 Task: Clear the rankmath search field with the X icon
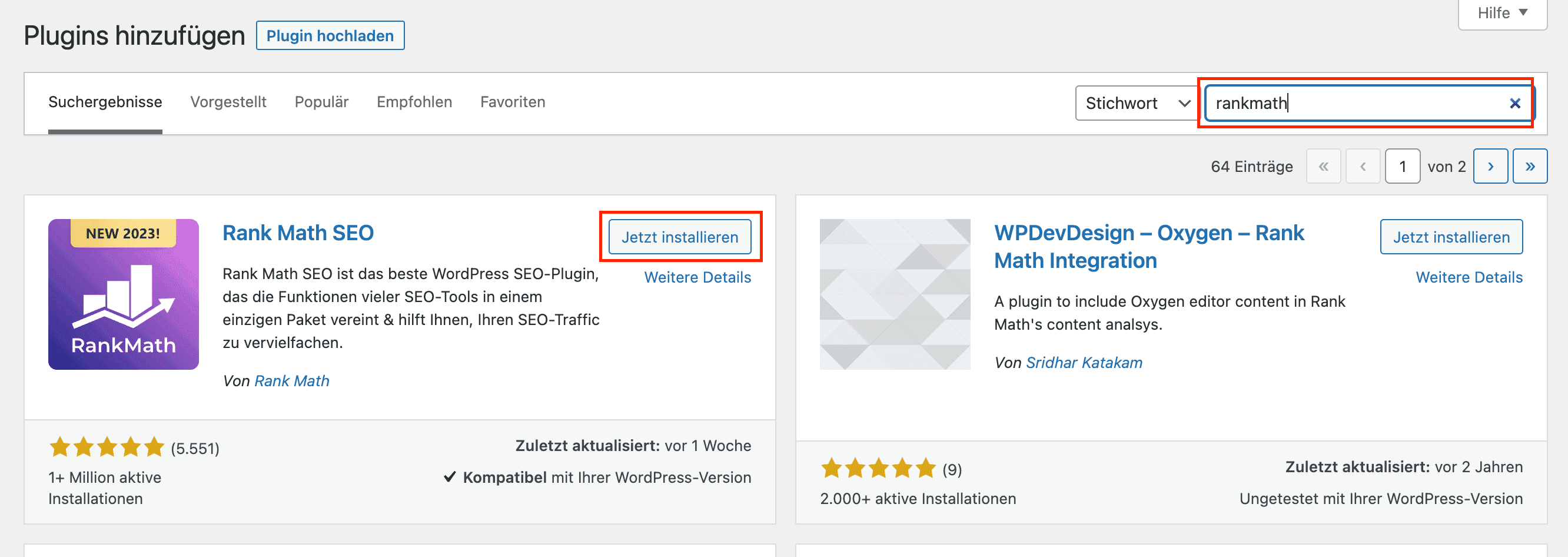[1515, 104]
